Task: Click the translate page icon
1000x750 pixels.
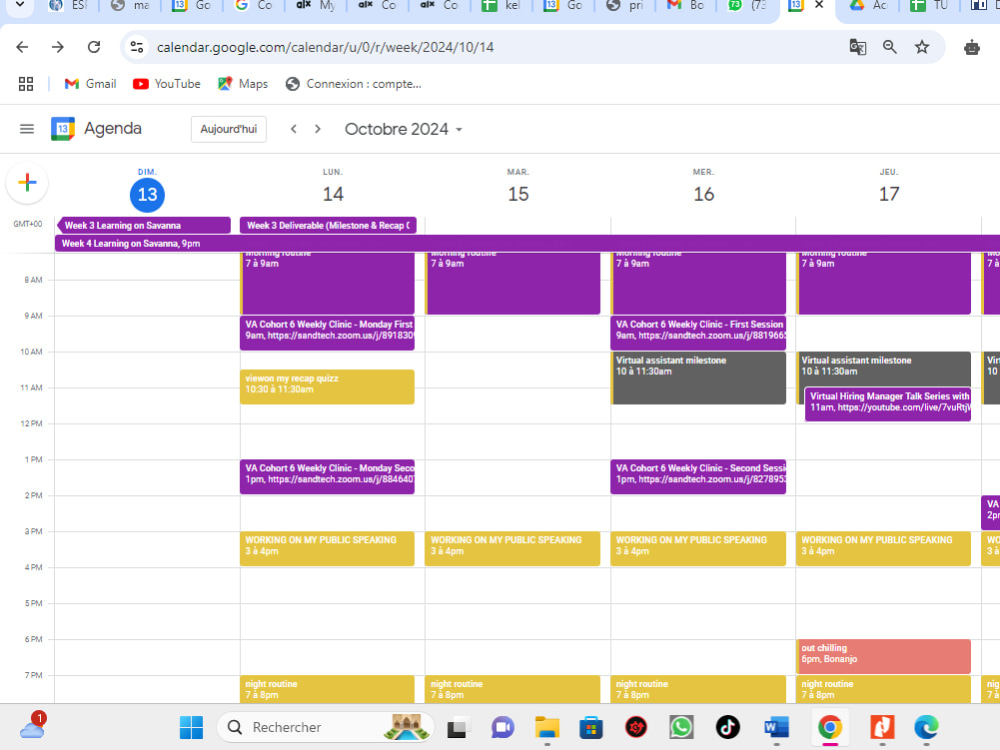Action: pyautogui.click(x=858, y=47)
